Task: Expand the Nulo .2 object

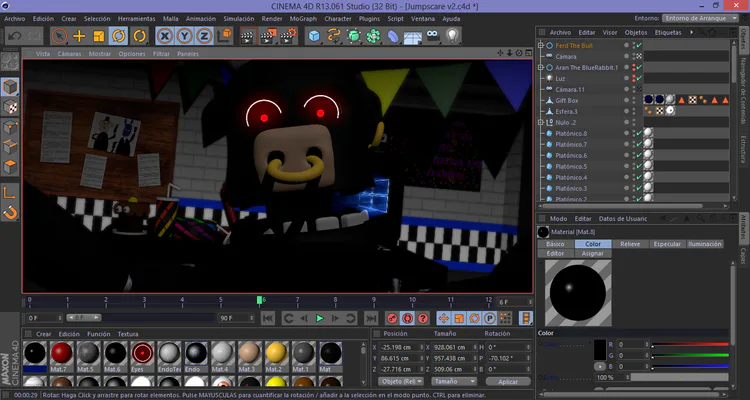Action: [x=541, y=122]
